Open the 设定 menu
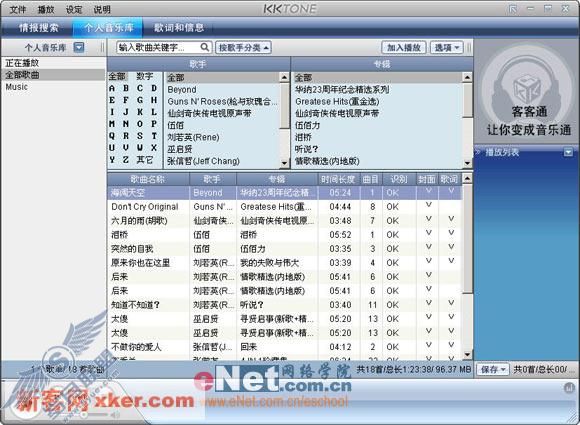Image resolution: width=580 pixels, height=425 pixels. click(x=73, y=9)
